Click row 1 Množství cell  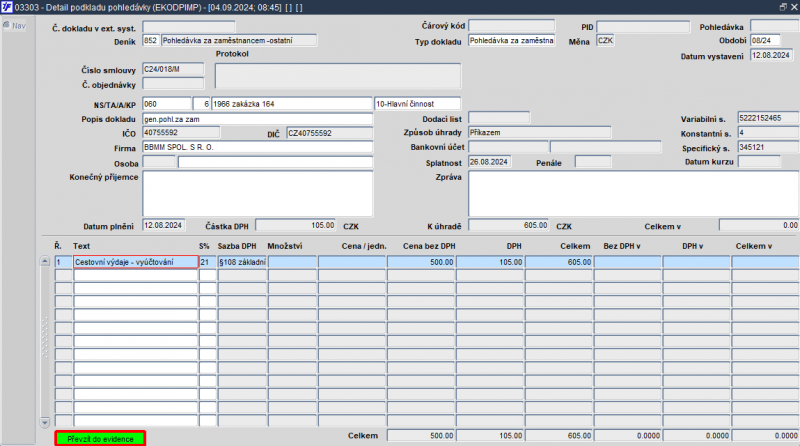tap(292, 262)
